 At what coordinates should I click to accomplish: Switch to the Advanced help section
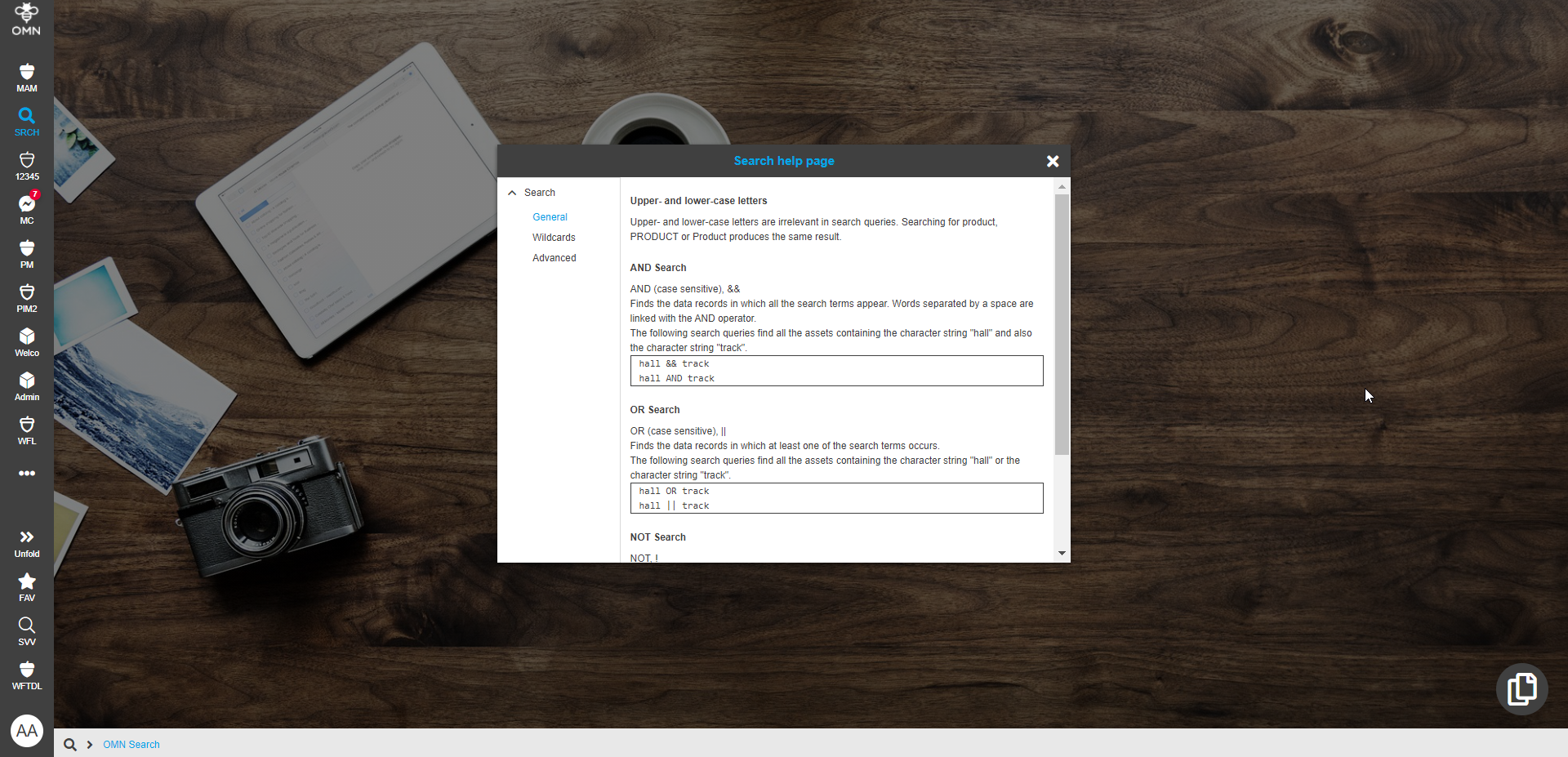pos(554,257)
